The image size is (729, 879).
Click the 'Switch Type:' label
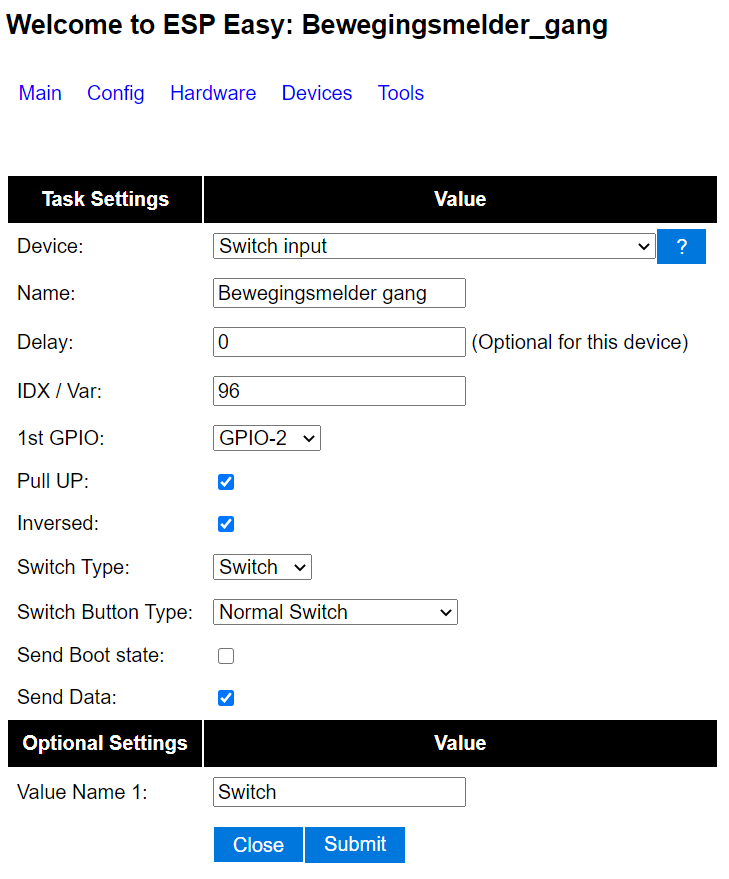tap(73, 567)
